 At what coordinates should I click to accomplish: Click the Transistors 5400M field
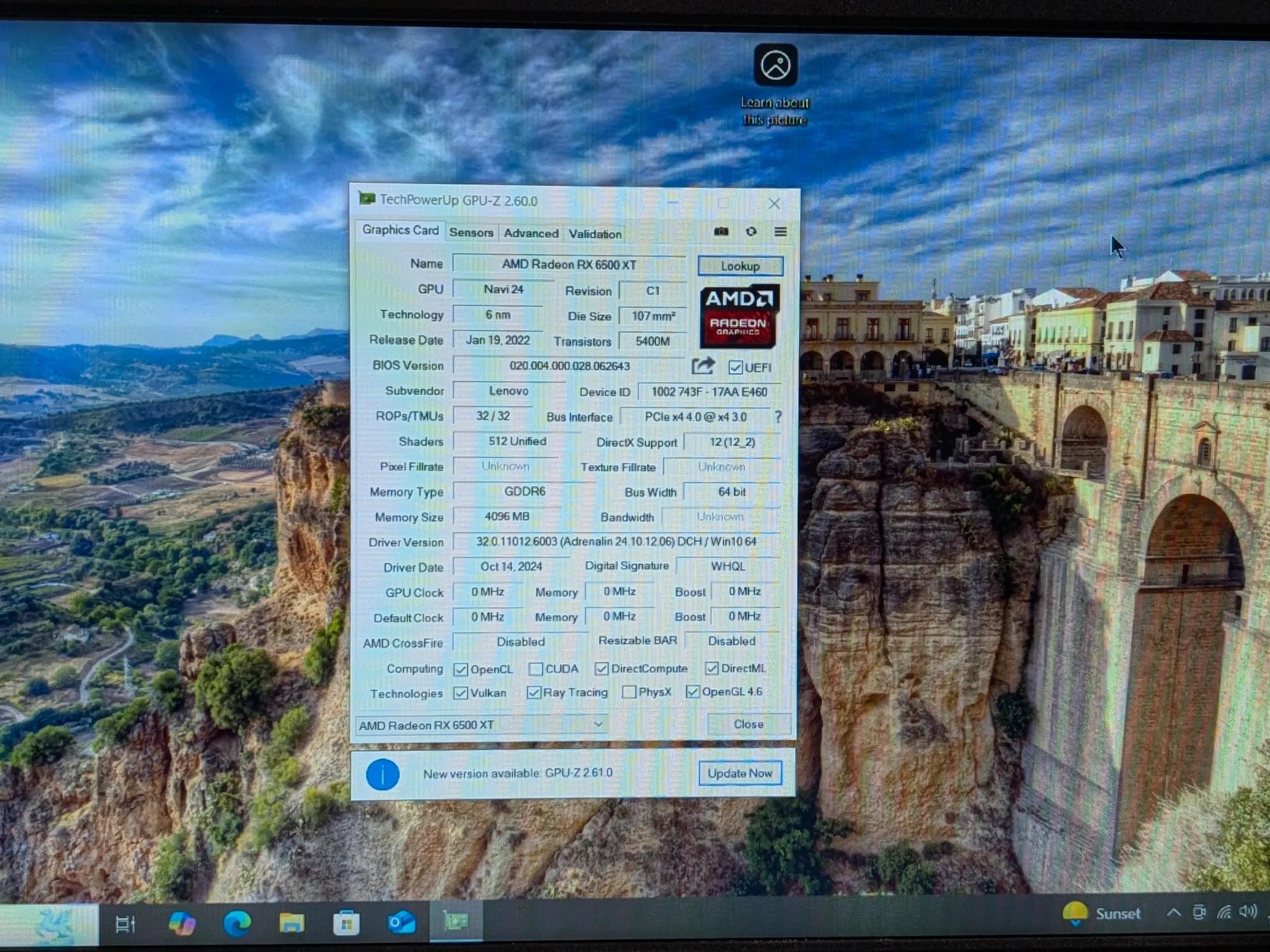(x=652, y=342)
